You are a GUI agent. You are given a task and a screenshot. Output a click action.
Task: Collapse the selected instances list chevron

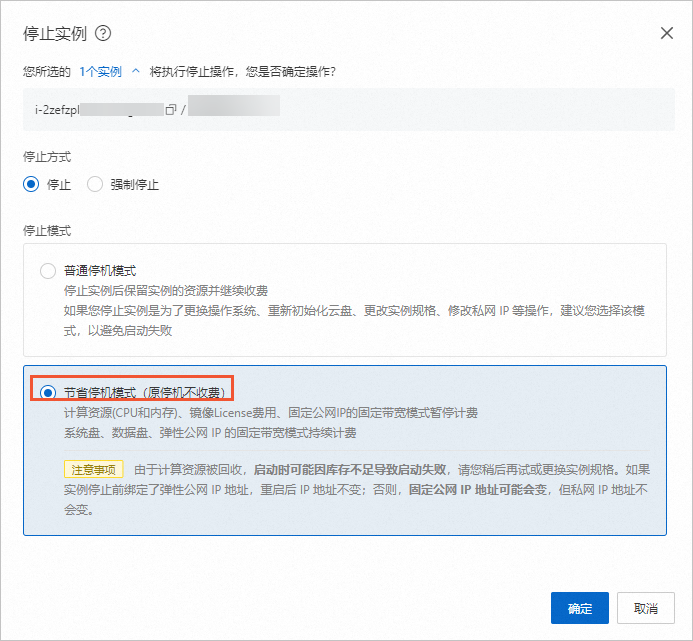136,72
